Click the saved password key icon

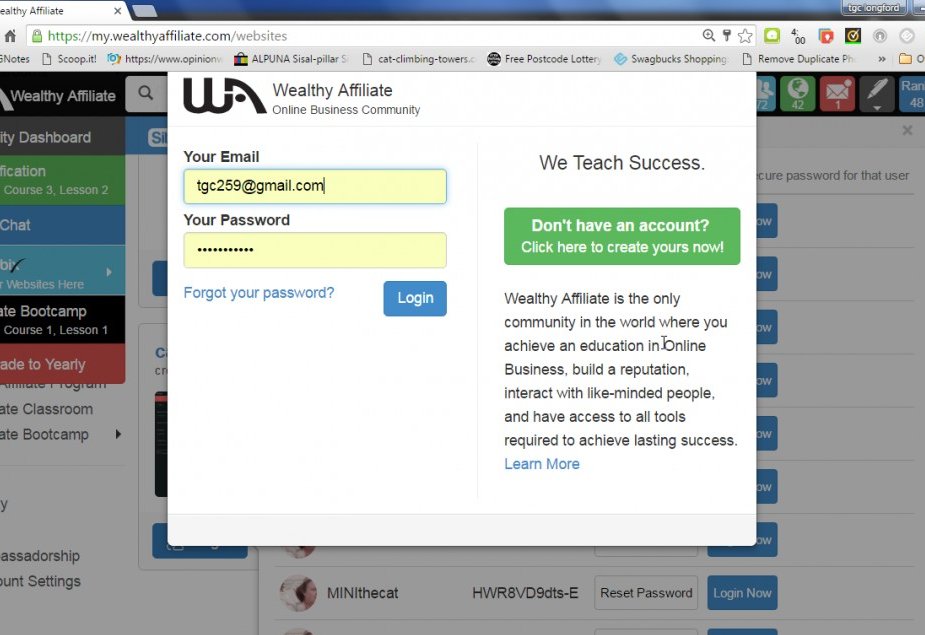[727, 35]
